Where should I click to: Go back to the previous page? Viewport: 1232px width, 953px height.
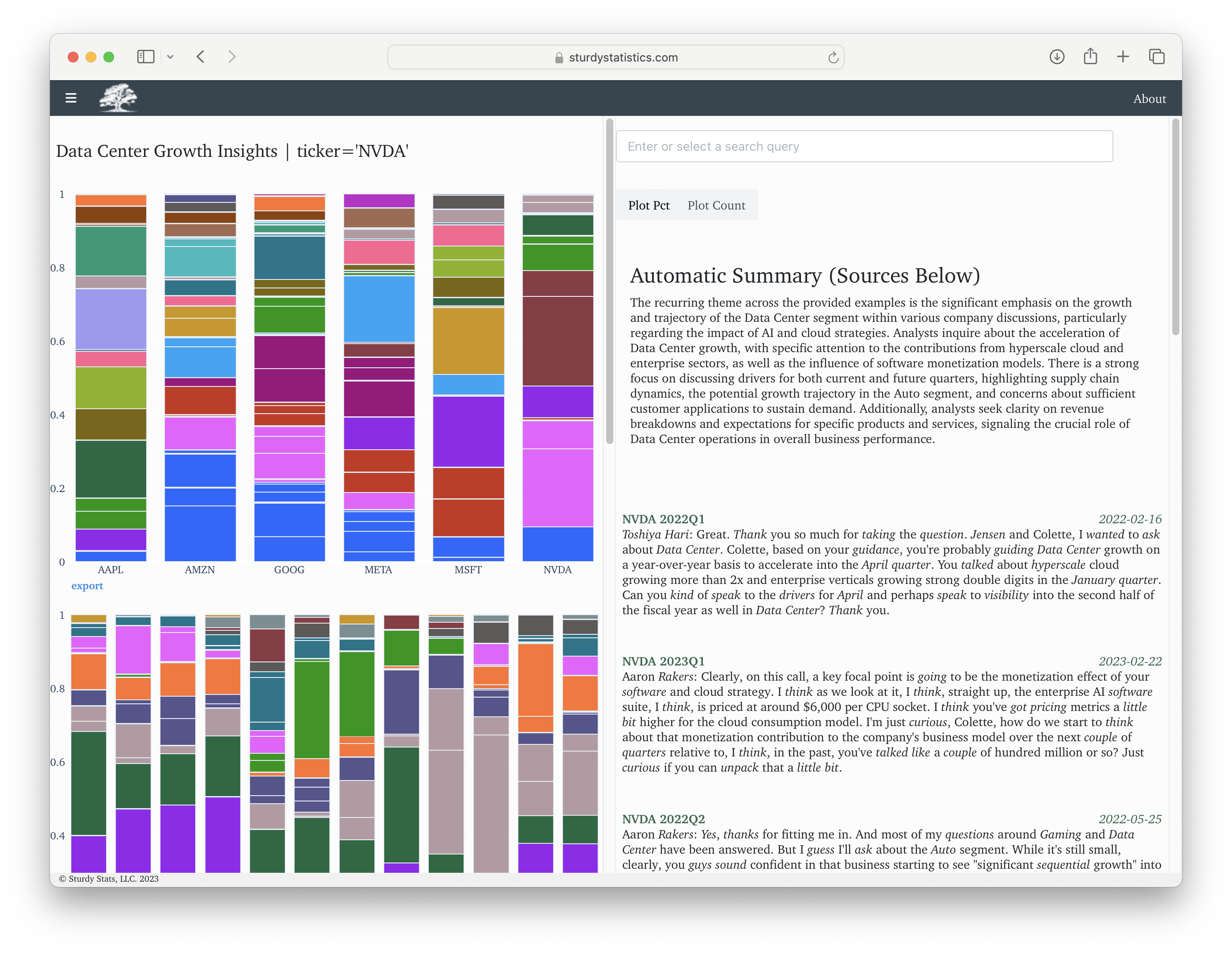(x=200, y=57)
